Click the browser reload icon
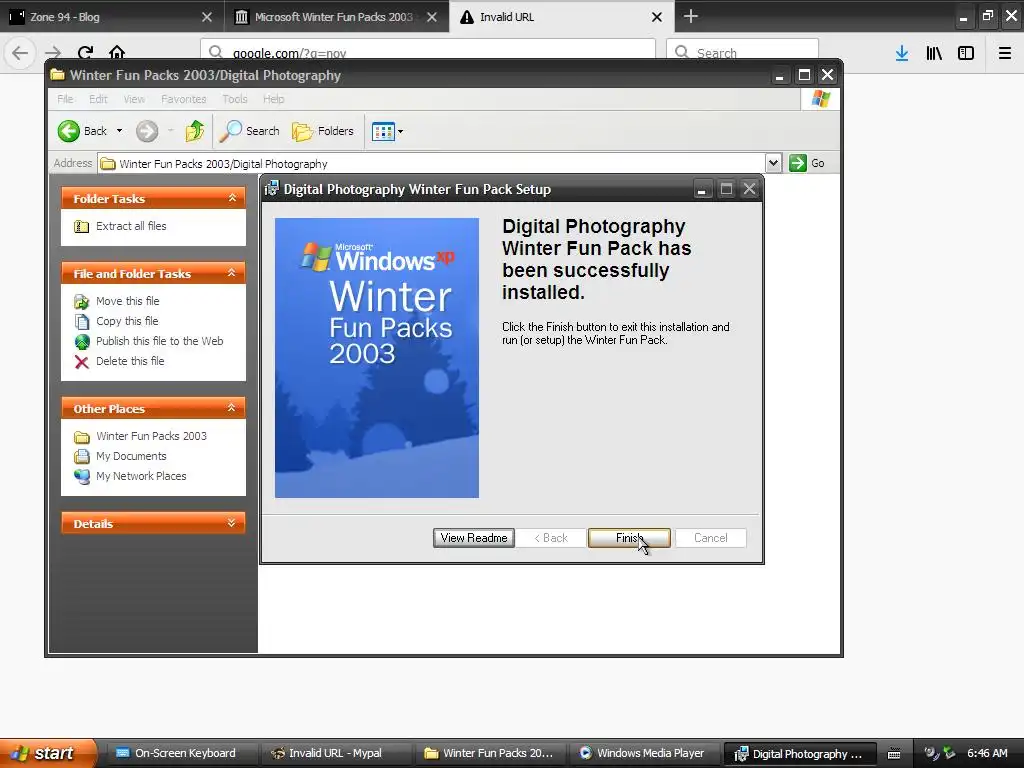 (86, 53)
